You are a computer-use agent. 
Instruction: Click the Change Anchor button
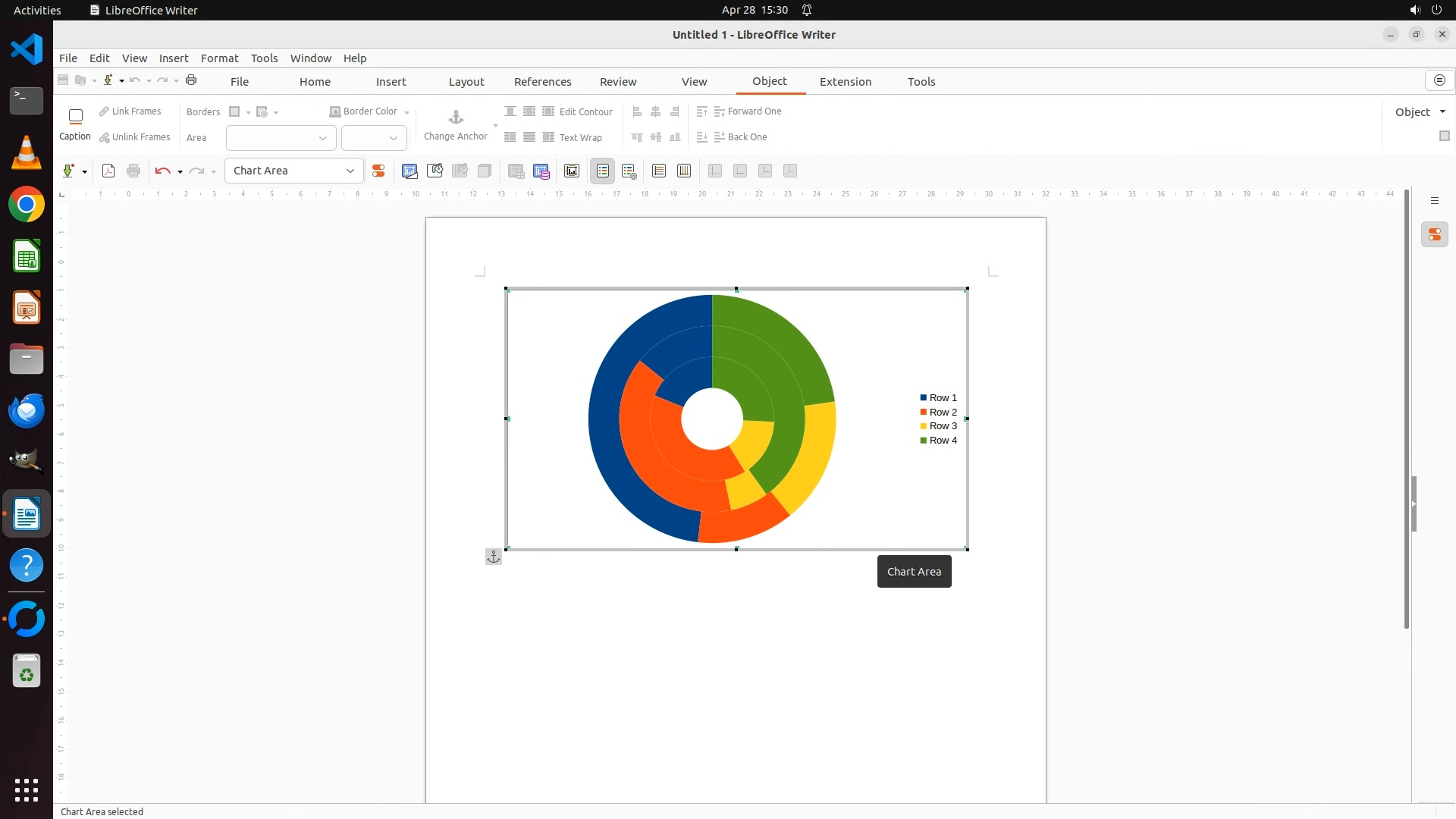(455, 124)
